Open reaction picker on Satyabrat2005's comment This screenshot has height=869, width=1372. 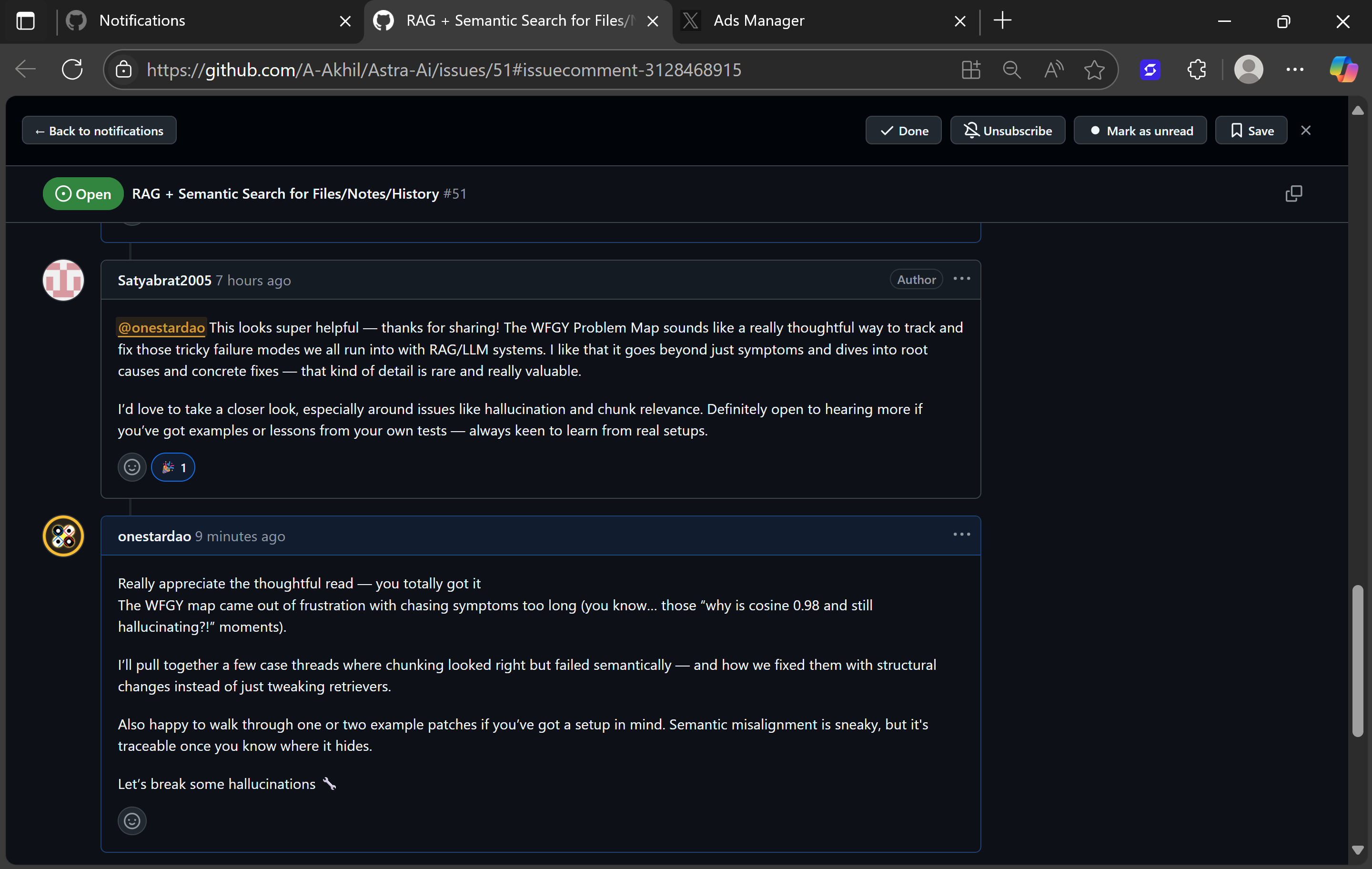132,467
